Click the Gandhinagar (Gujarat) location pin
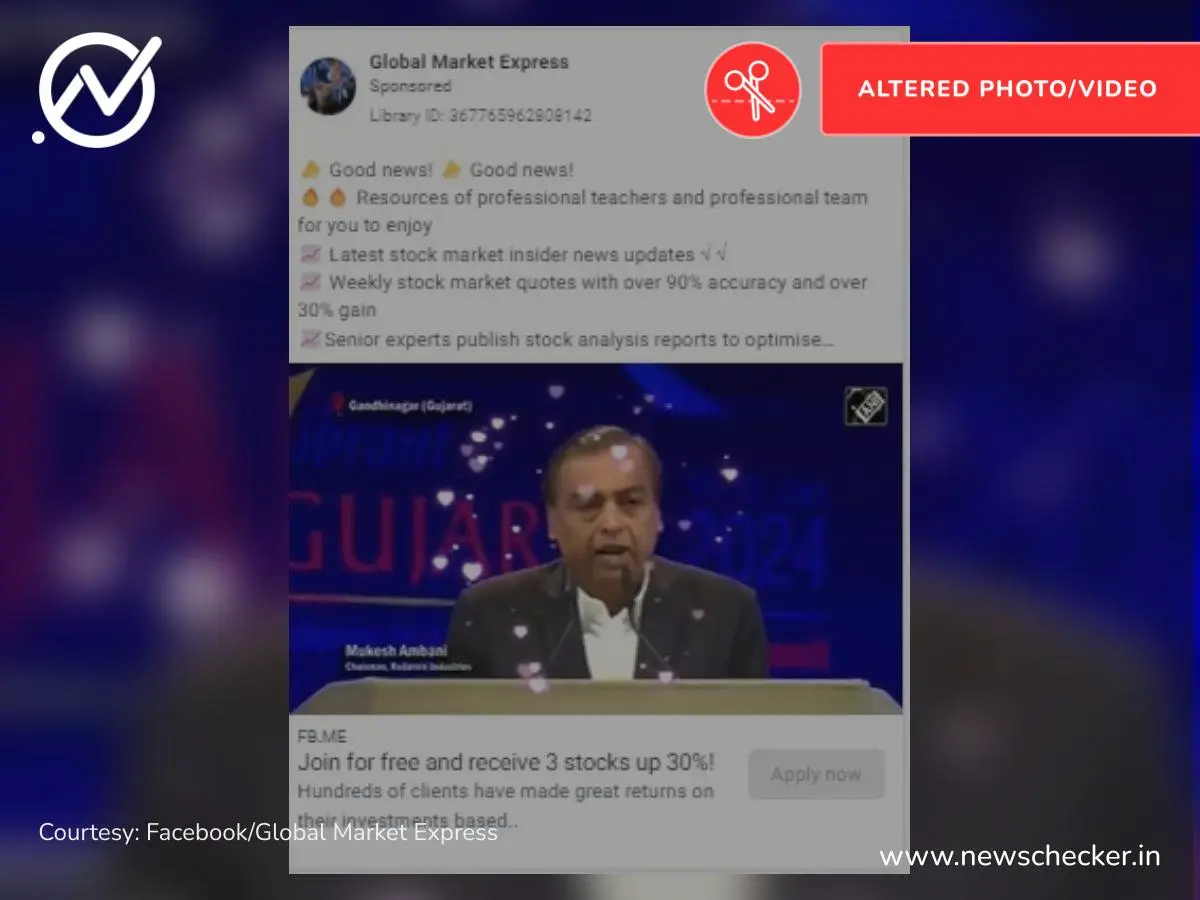 pos(338,405)
